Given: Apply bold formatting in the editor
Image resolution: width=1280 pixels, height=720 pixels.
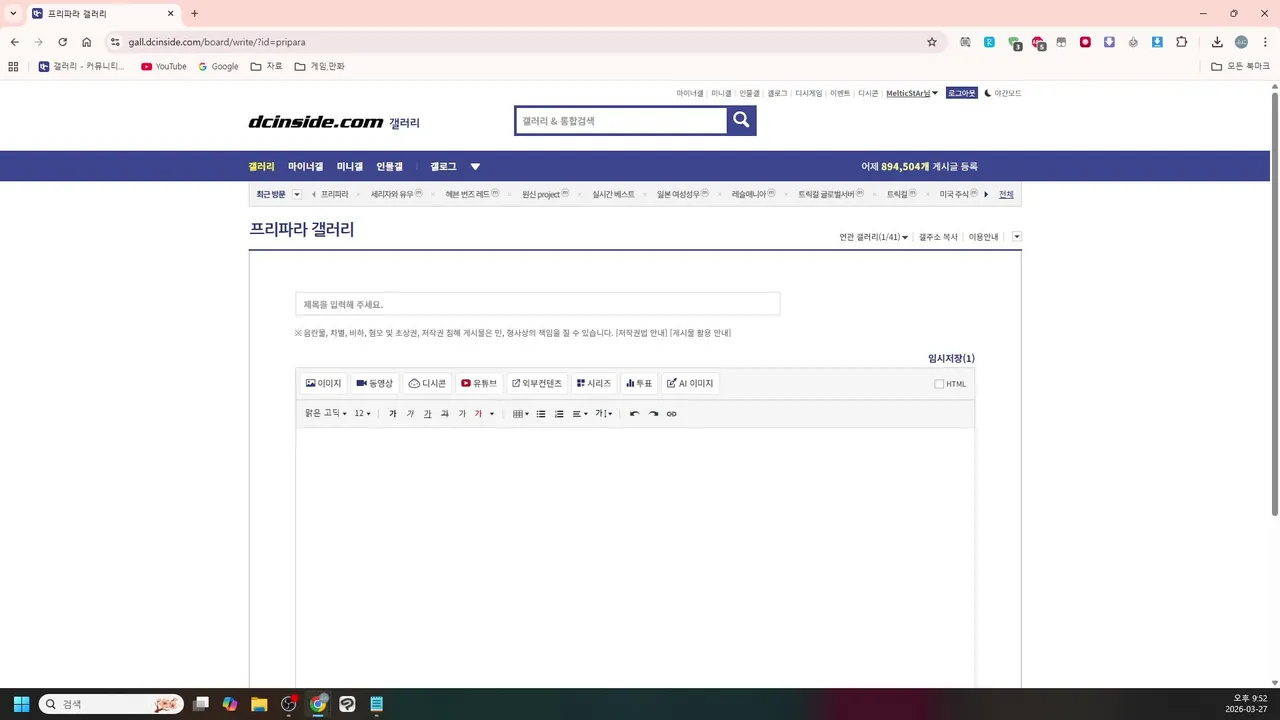Looking at the screenshot, I should 393,414.
